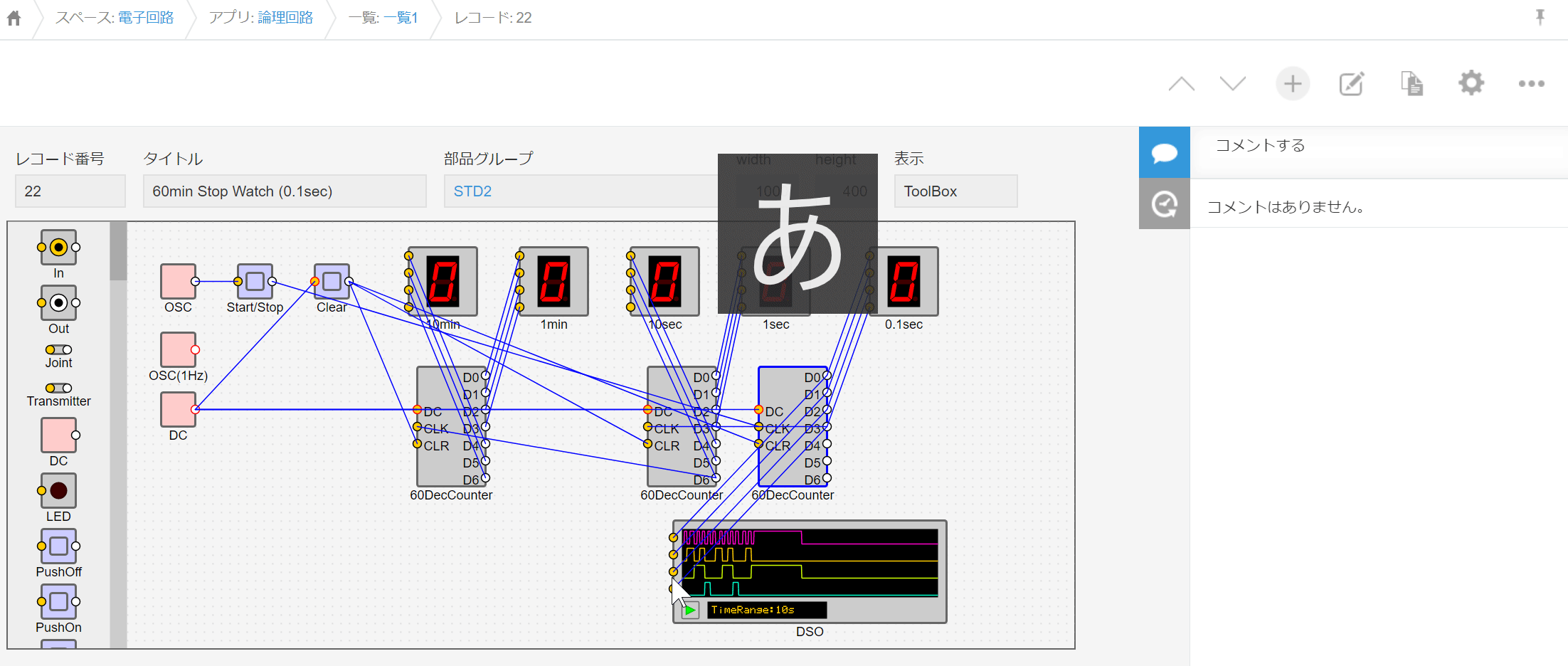Click the title value 60min Stop Watch (0.1sec)
This screenshot has width=1568, height=666.
(285, 191)
